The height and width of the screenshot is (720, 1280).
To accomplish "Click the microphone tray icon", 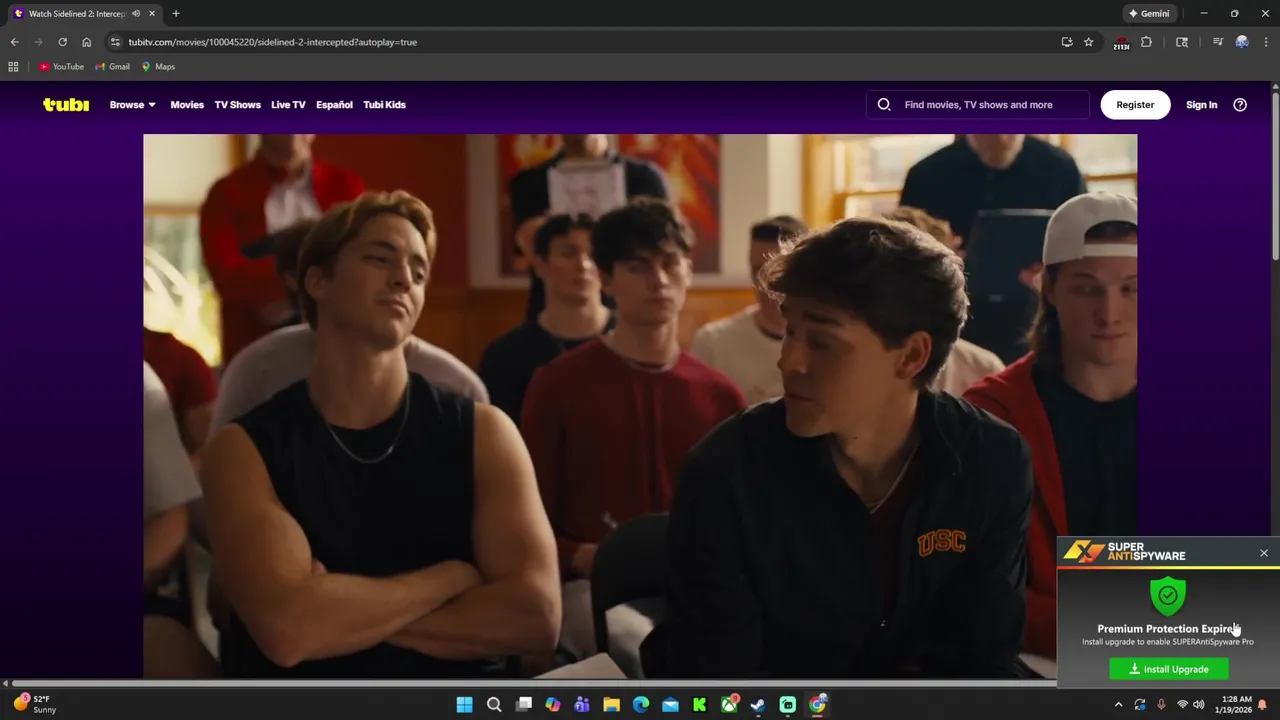I will coord(1161,705).
